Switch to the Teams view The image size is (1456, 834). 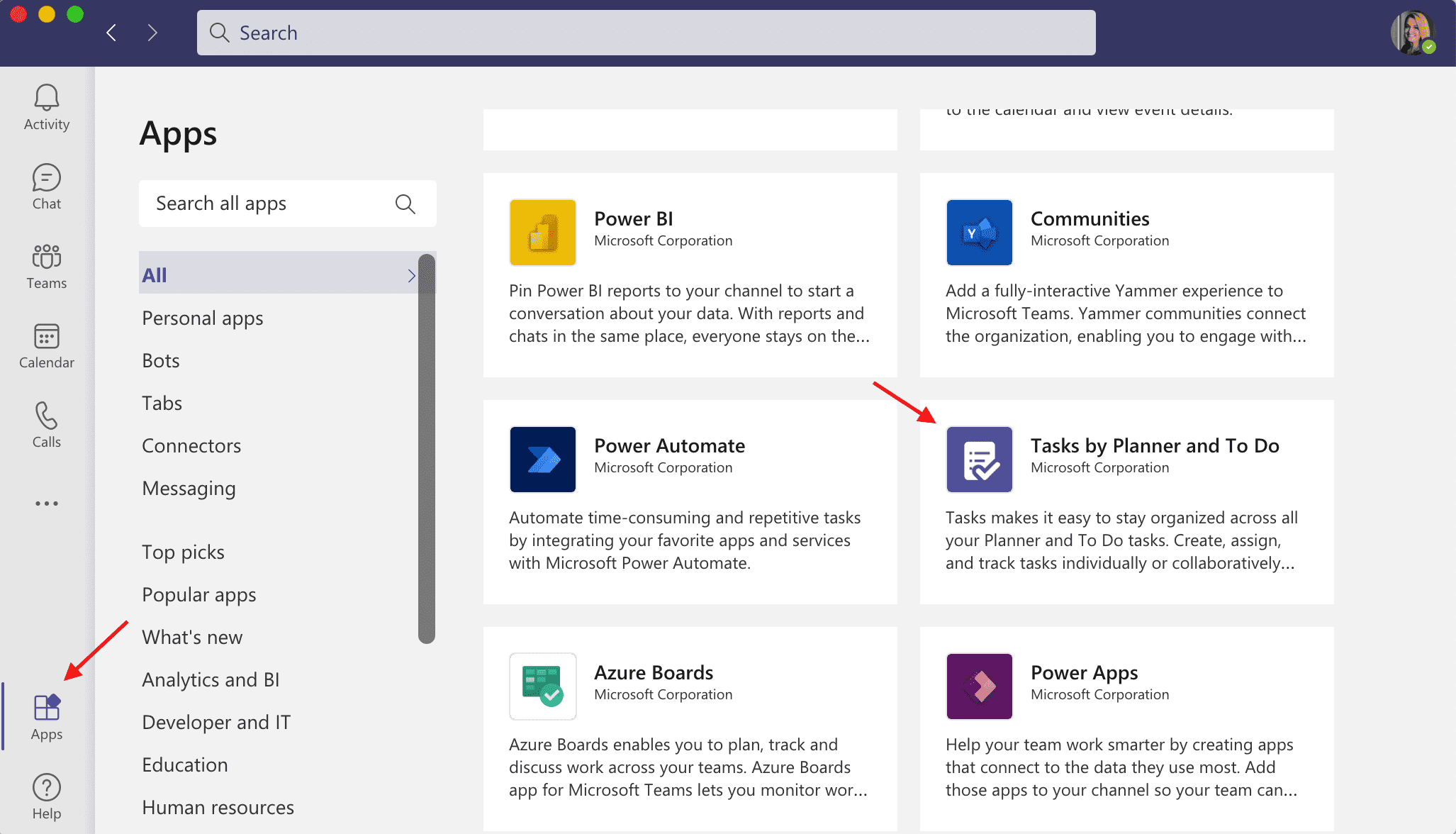tap(46, 265)
